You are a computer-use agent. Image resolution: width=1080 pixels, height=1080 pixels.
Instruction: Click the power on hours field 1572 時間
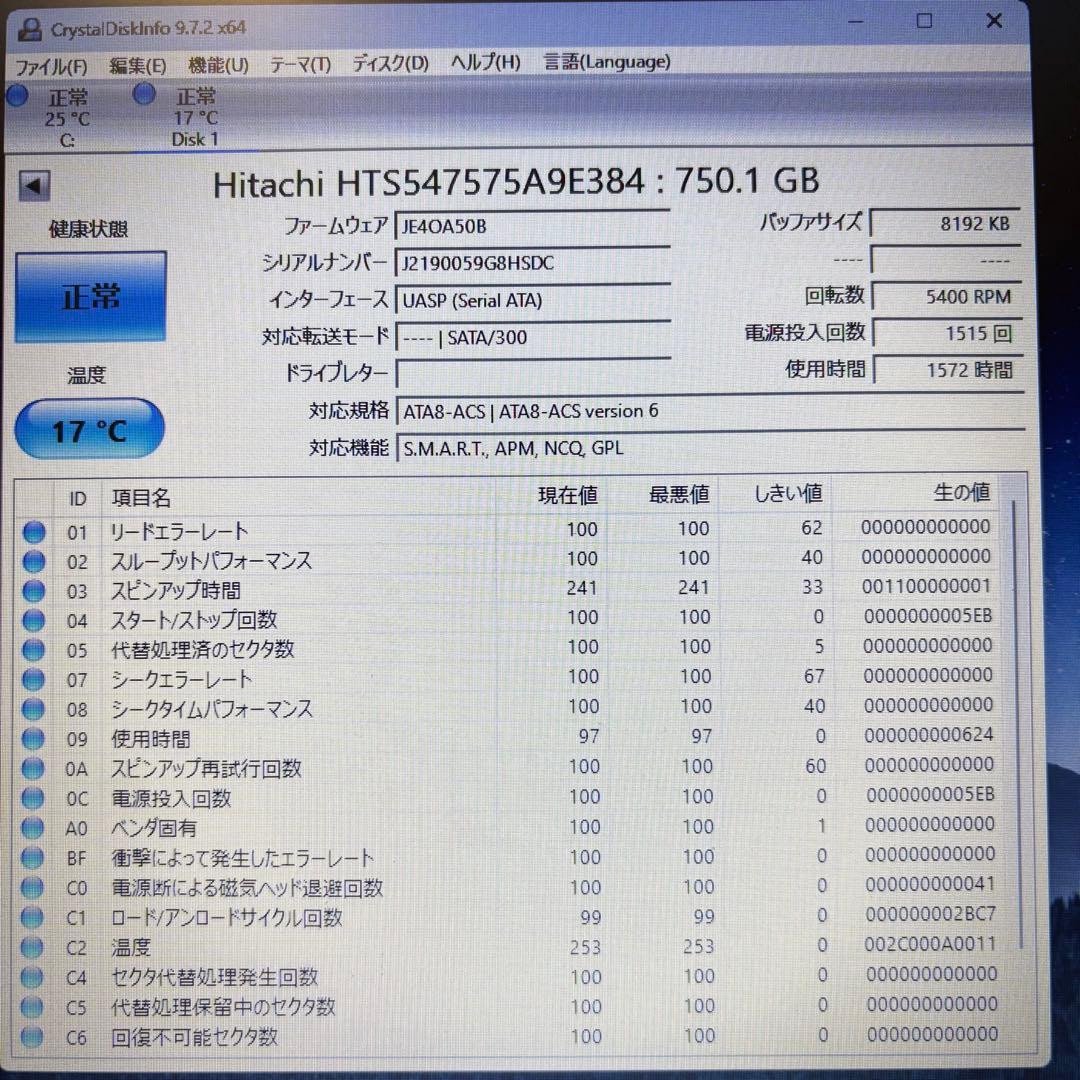click(948, 370)
